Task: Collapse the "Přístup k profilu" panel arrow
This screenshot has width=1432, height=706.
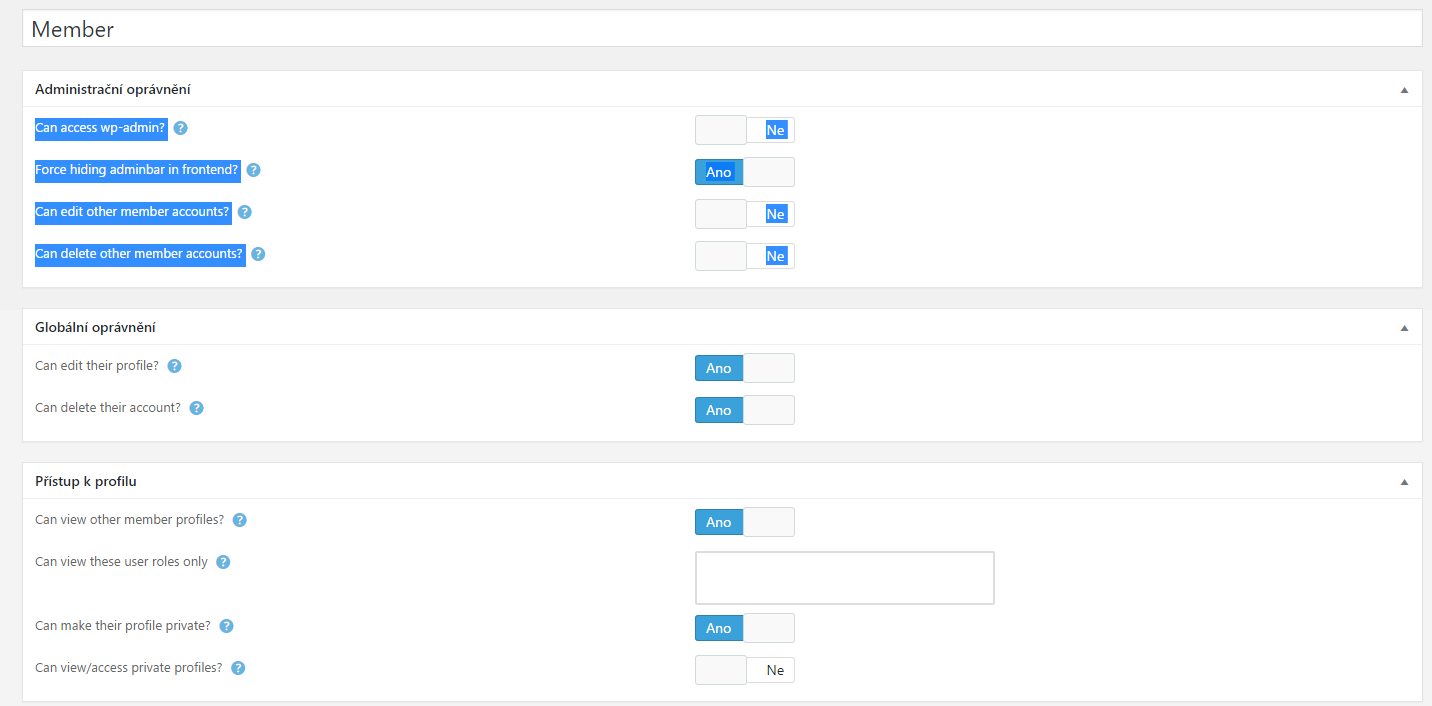Action: coord(1404,482)
